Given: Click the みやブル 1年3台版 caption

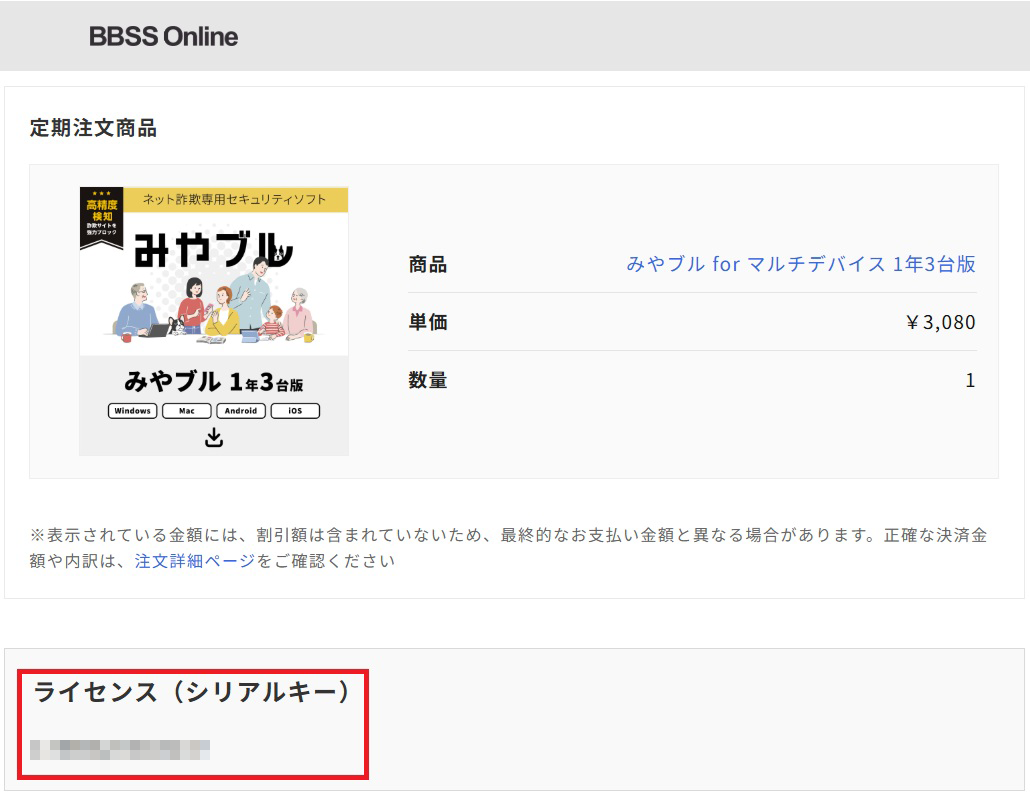Looking at the screenshot, I should click(214, 382).
